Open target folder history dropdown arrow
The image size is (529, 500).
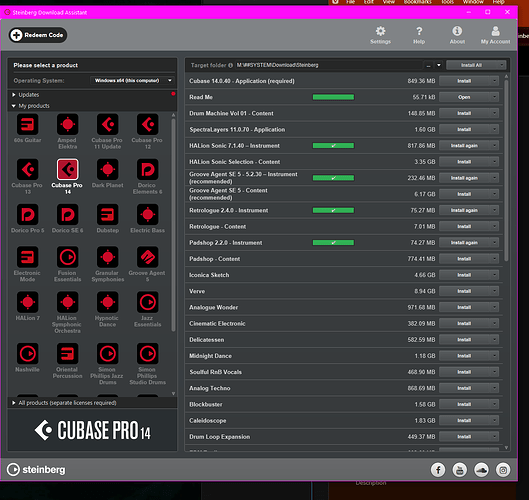(439, 65)
